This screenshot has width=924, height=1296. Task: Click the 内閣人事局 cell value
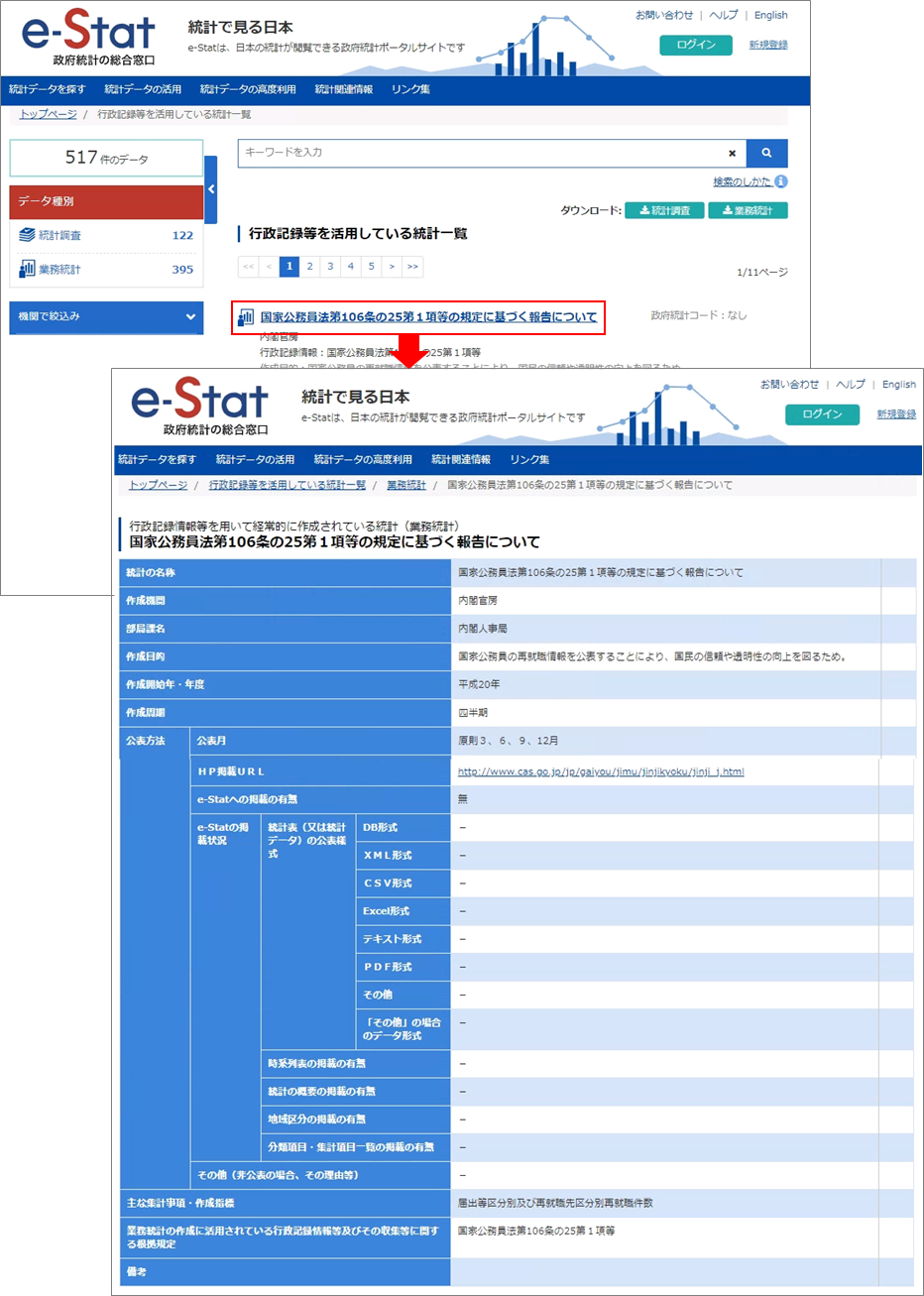482,629
